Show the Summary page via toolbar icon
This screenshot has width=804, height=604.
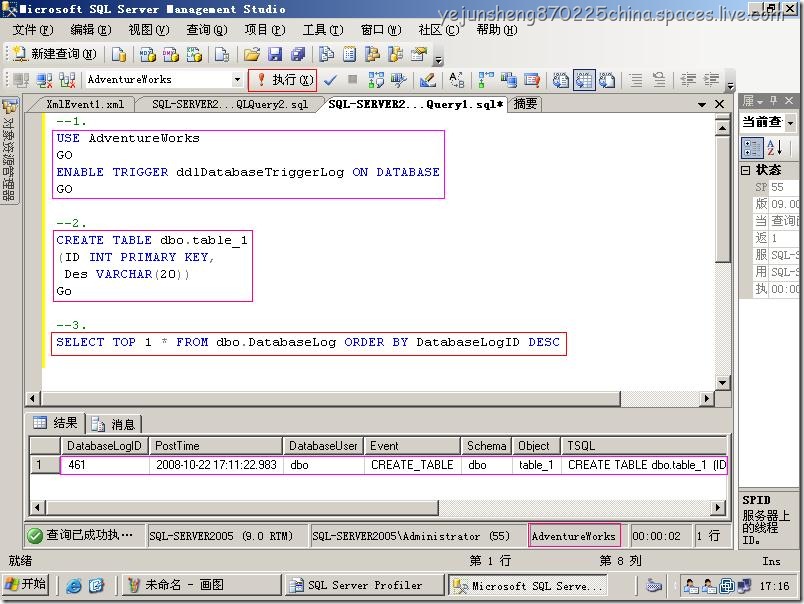(349, 54)
